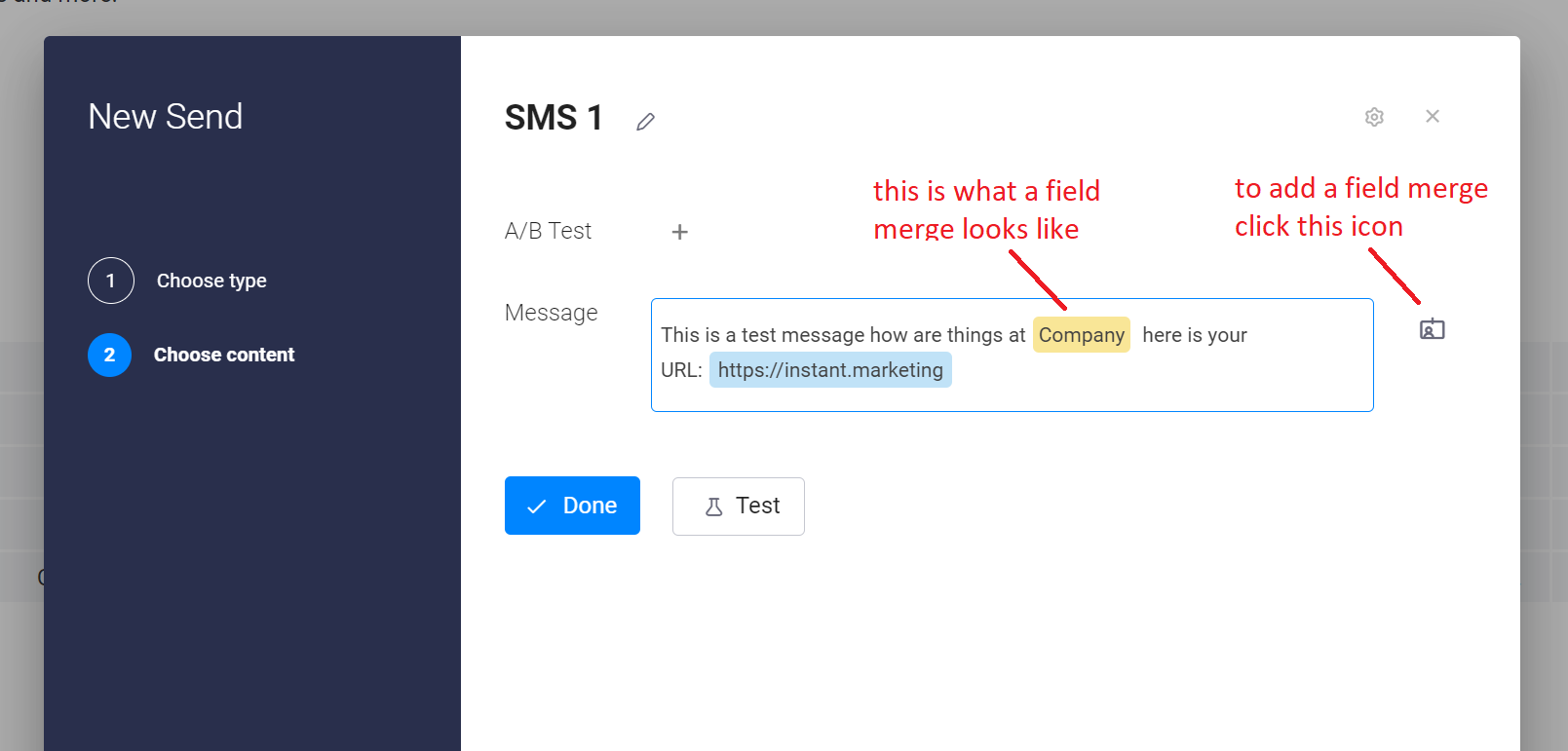Click the Done button

tap(572, 506)
